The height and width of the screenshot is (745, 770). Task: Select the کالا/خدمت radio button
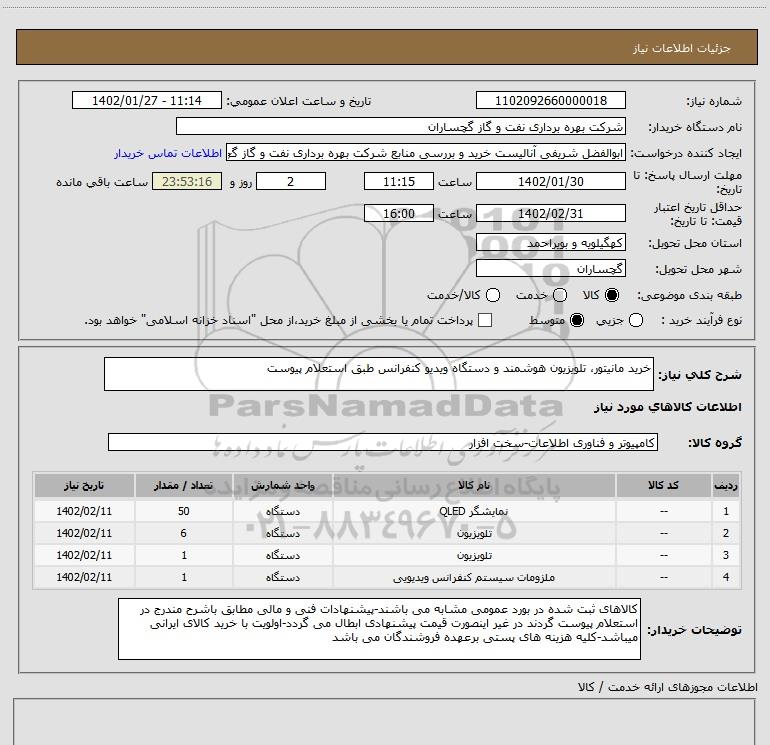[x=493, y=295]
